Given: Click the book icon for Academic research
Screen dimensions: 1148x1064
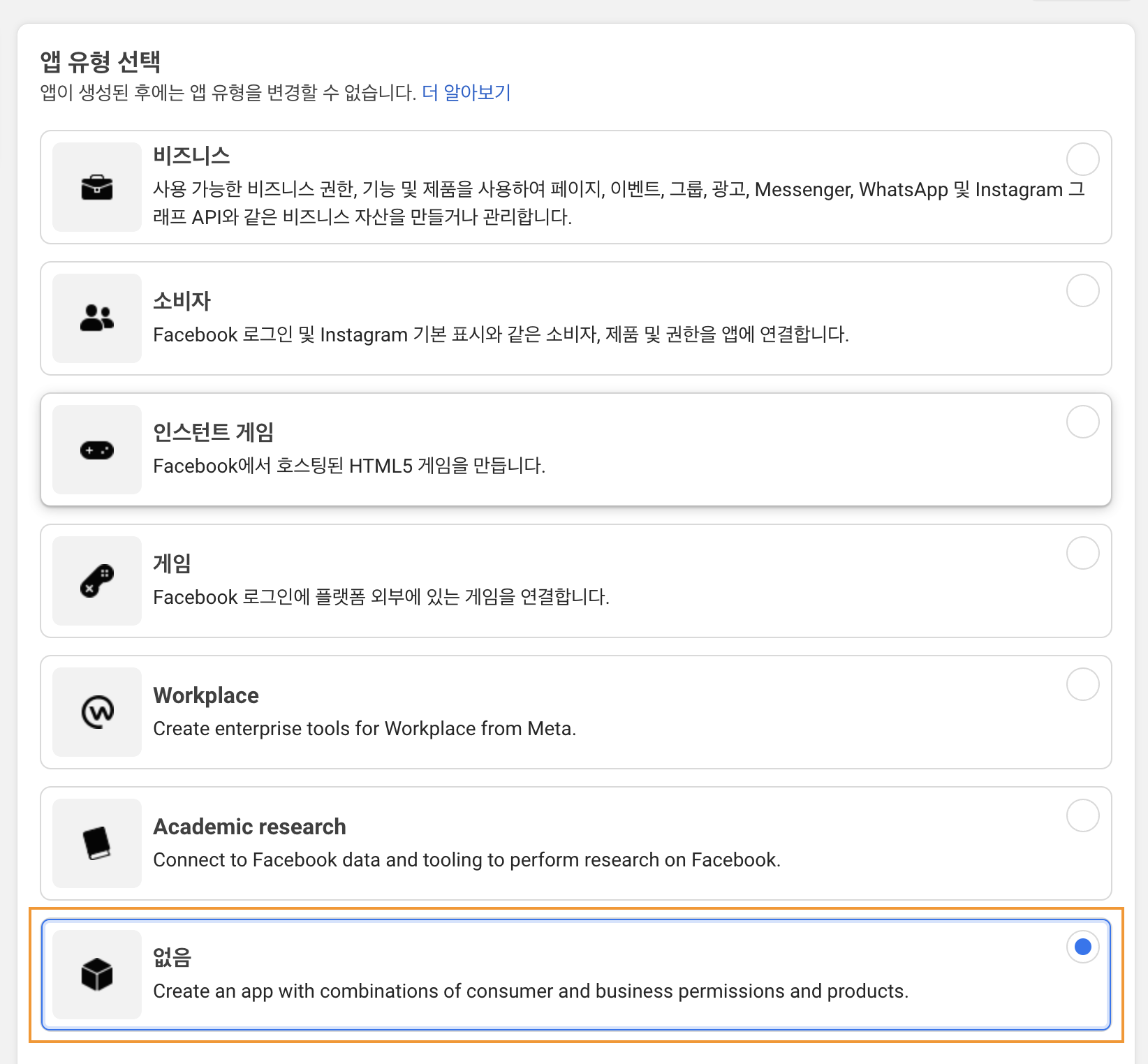Looking at the screenshot, I should 97,843.
